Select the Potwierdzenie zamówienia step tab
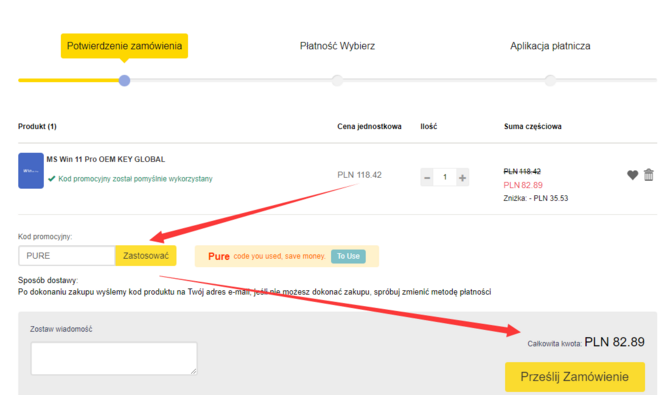The image size is (670, 395). [x=124, y=46]
